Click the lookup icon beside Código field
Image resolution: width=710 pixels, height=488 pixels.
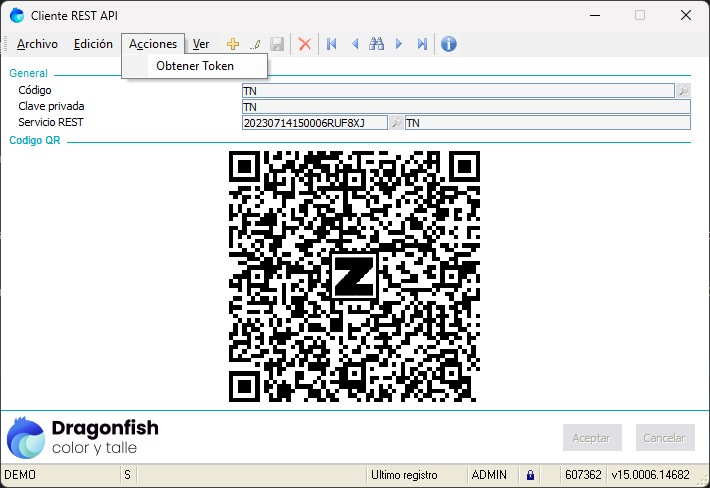(683, 91)
